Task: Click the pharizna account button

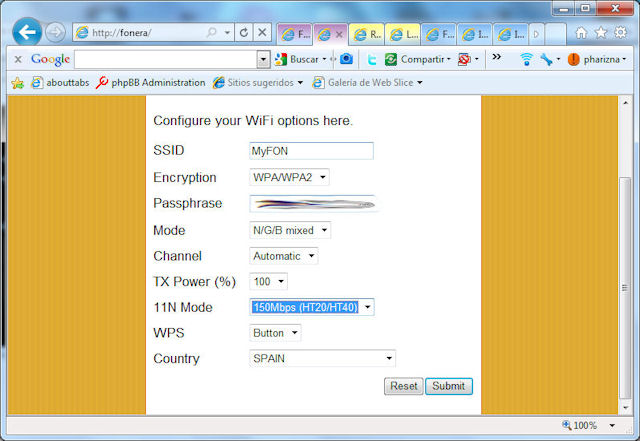Action: click(x=597, y=60)
